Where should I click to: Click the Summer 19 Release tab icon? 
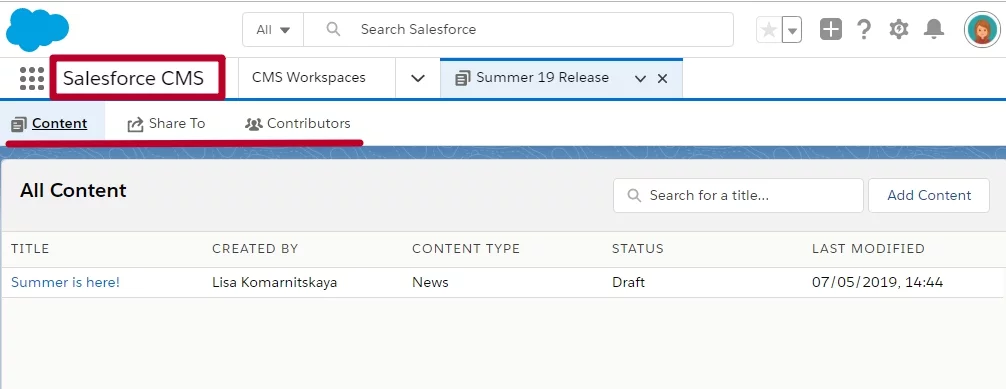[463, 78]
